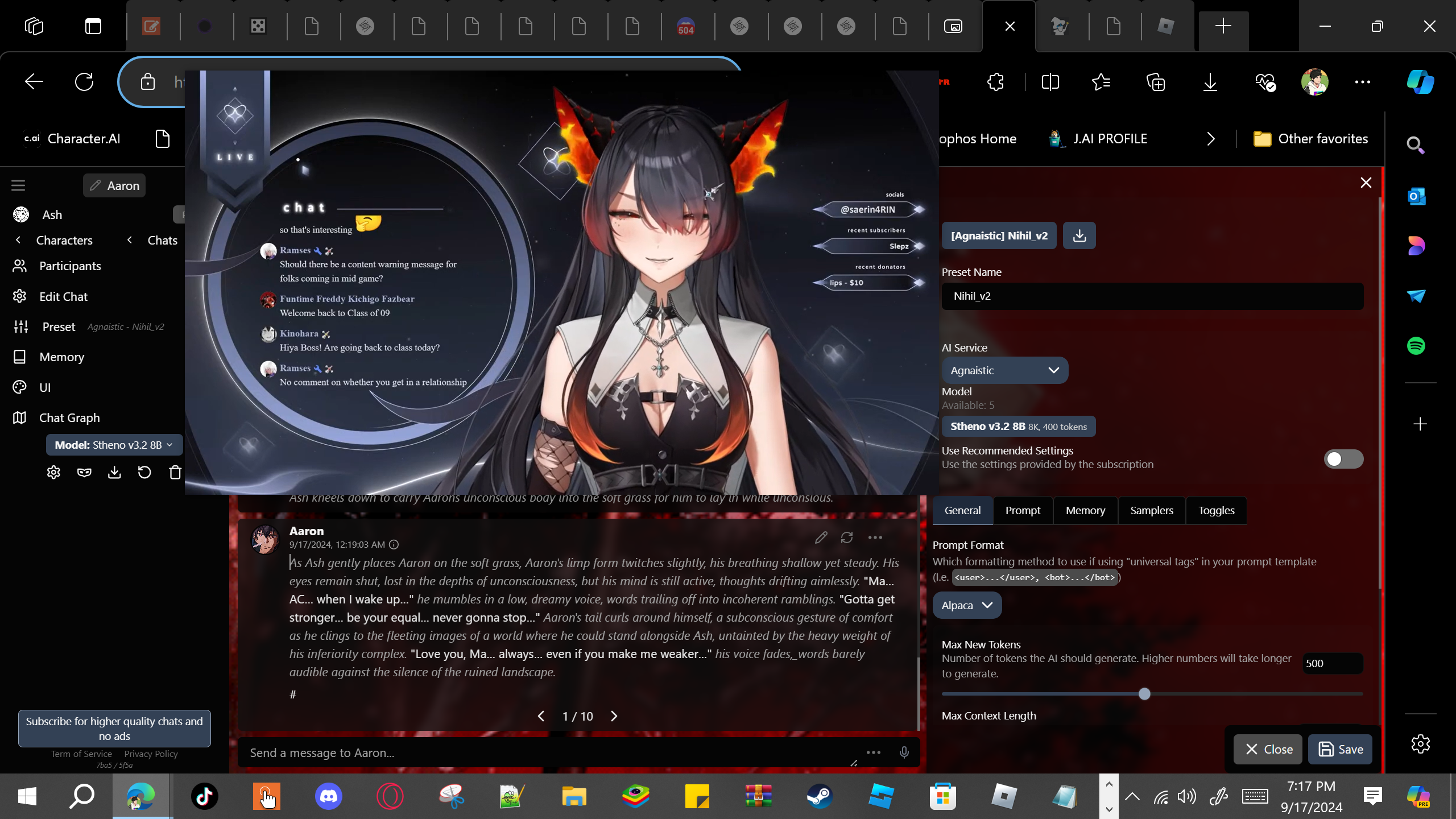Export preset using the download icon beside Nihil_v2
The width and height of the screenshot is (1456, 819).
pos(1079,235)
